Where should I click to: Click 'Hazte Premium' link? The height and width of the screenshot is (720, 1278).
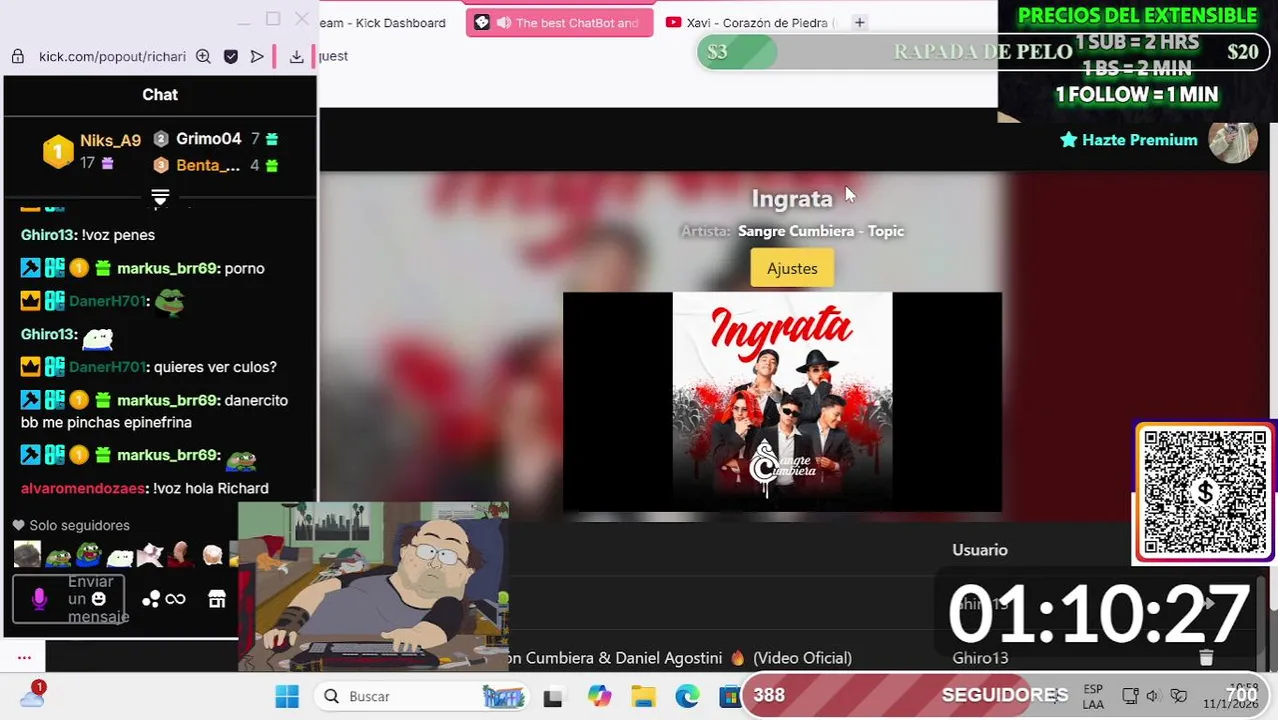coord(1129,140)
